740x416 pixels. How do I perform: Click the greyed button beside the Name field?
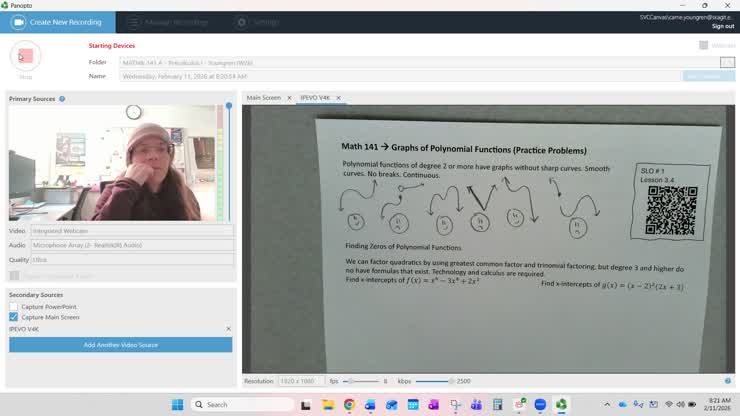[x=708, y=76]
